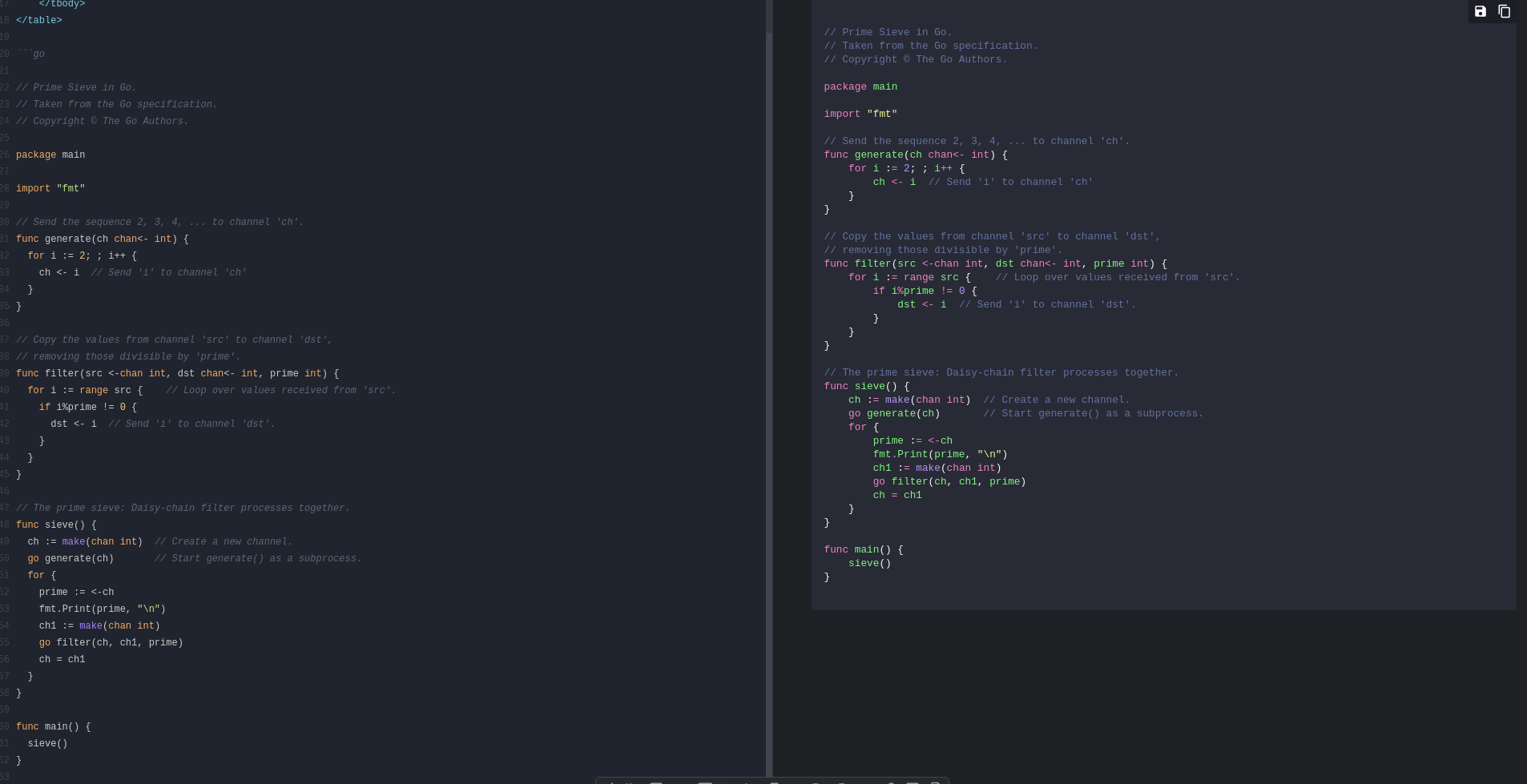Click the Copyright comment in the preview
The image size is (1527, 784).
click(x=916, y=59)
